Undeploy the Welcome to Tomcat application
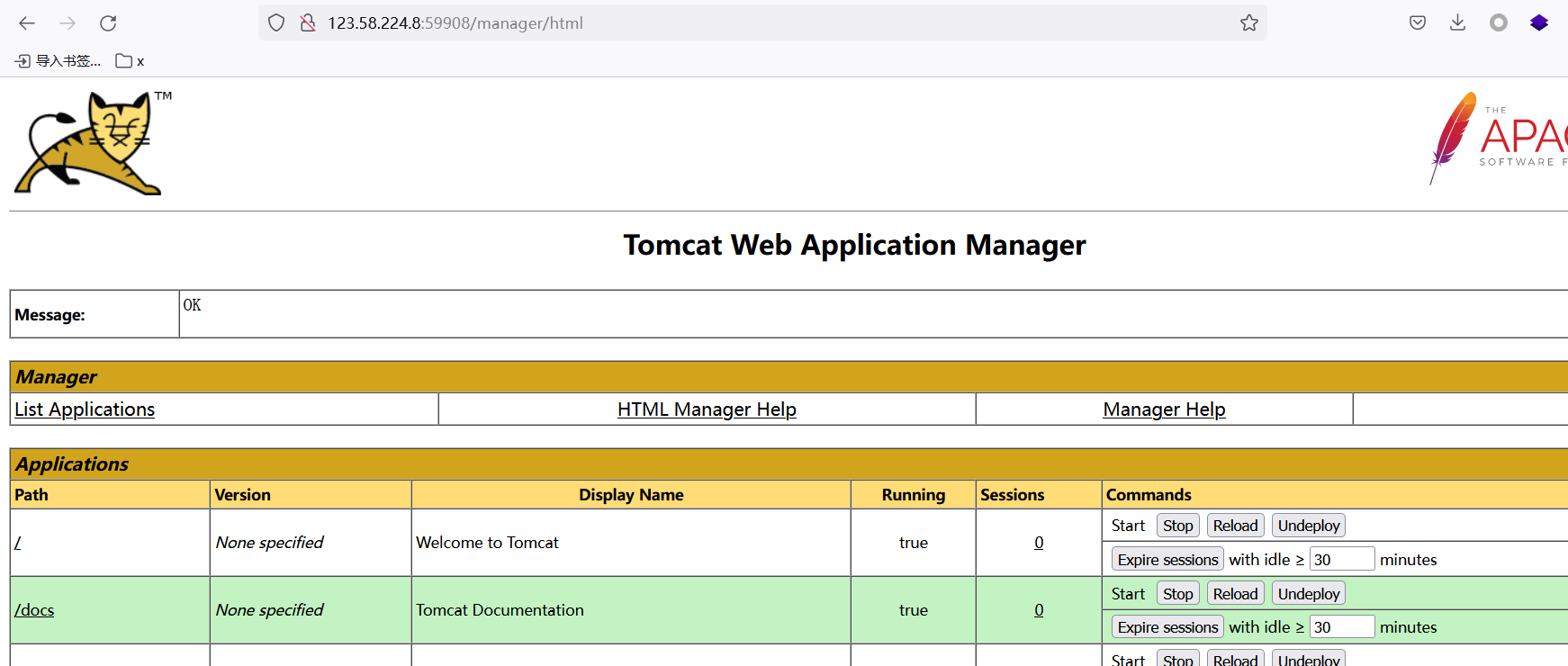The image size is (1568, 666). coord(1309,526)
